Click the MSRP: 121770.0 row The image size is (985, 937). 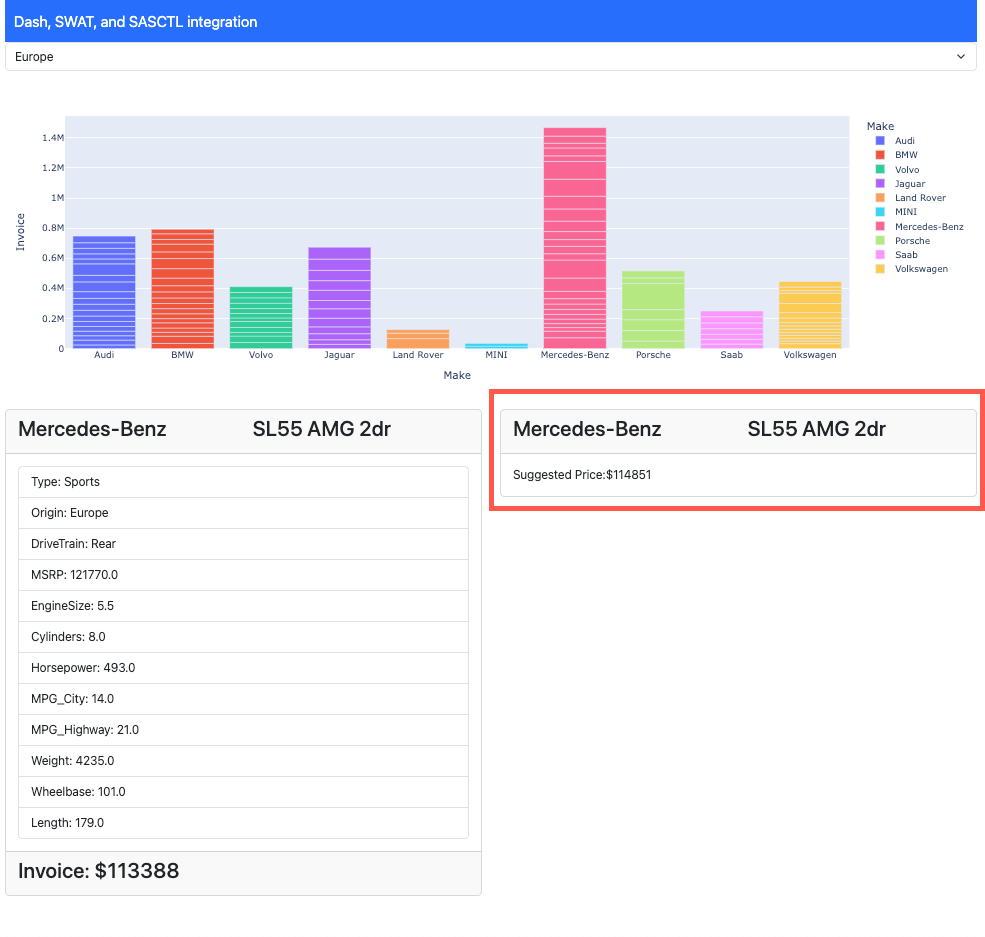pyautogui.click(x=243, y=574)
